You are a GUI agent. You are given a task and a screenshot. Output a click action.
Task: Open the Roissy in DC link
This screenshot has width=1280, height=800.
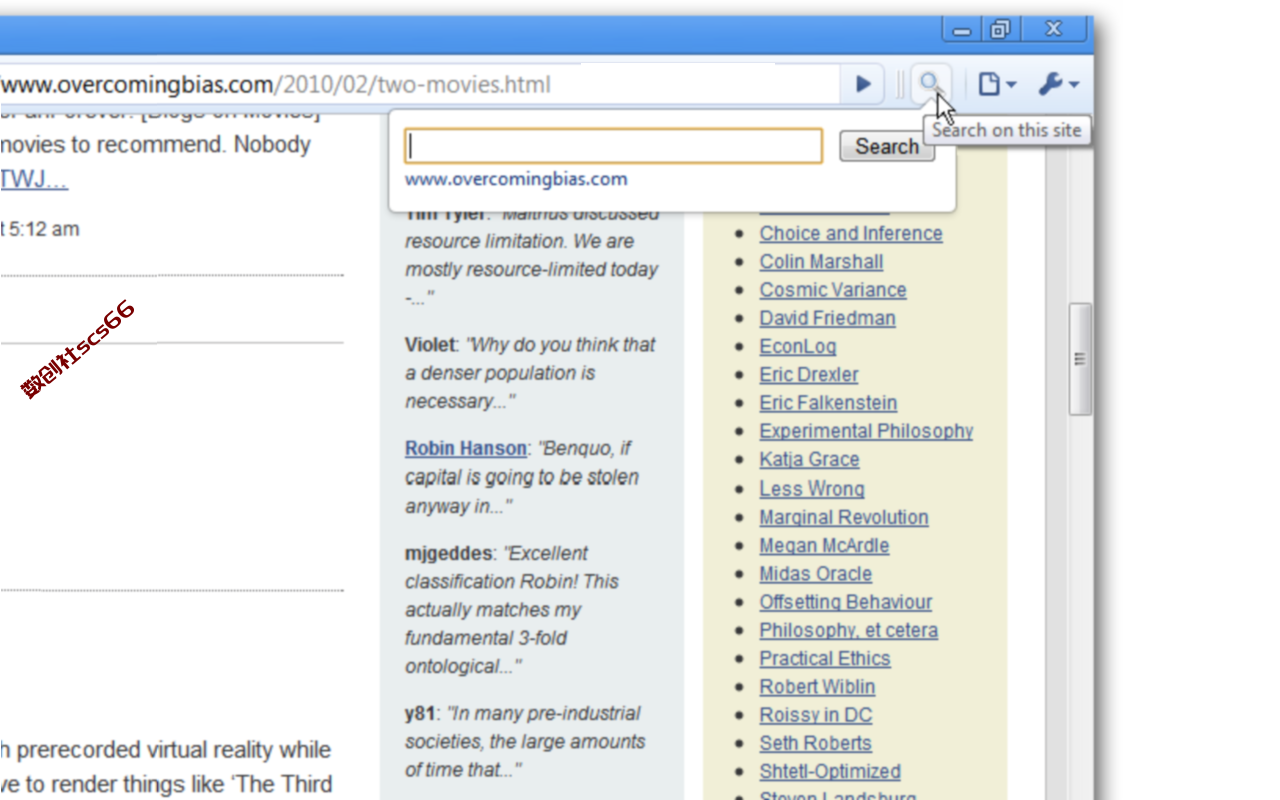click(816, 715)
